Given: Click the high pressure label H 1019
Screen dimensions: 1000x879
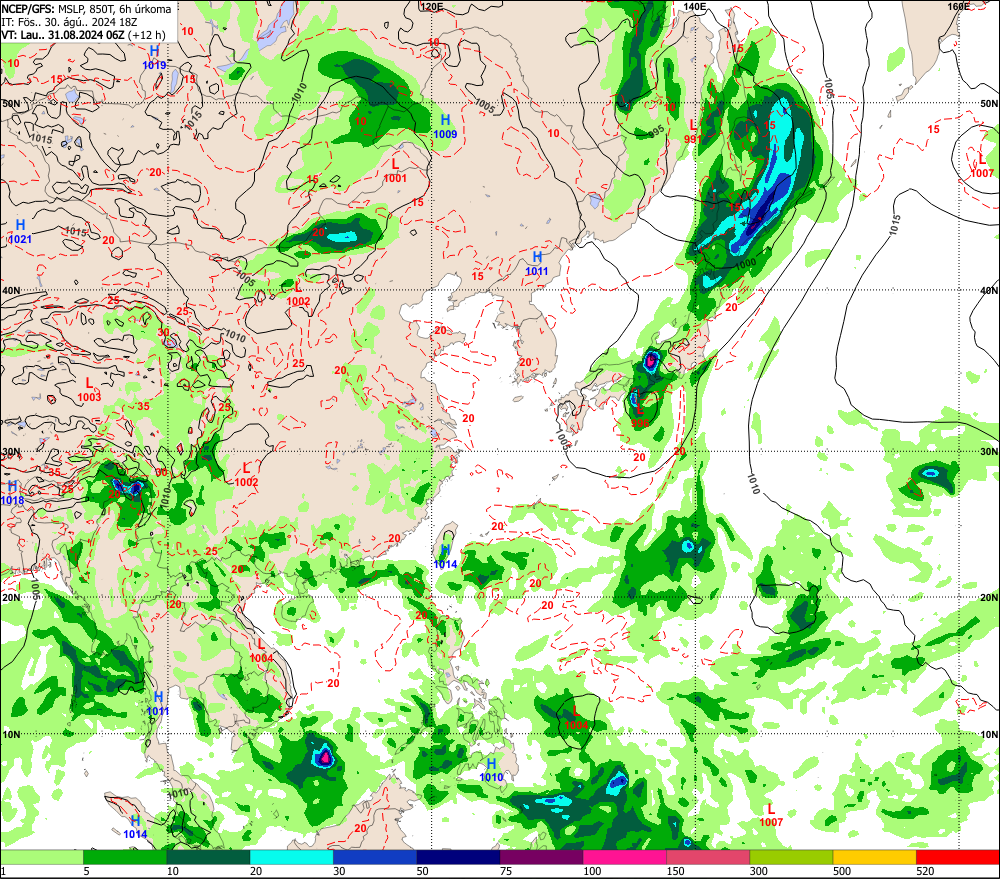Looking at the screenshot, I should click(154, 57).
